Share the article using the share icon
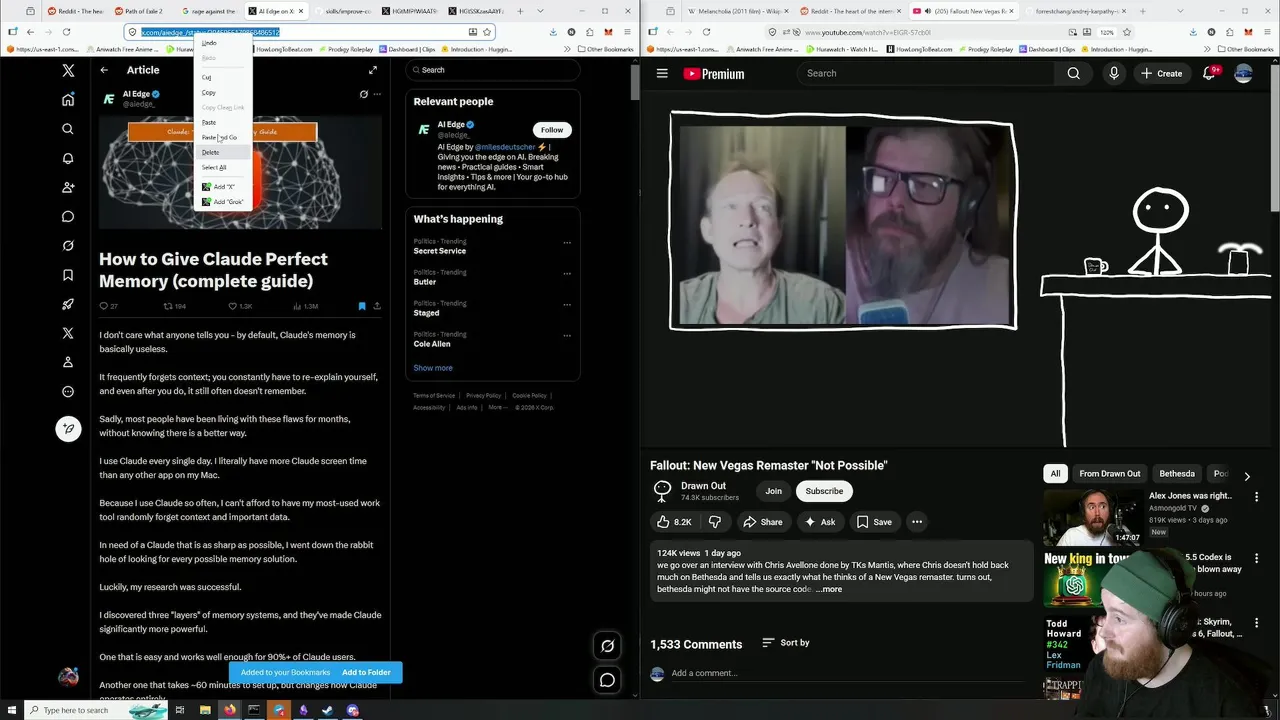 point(377,306)
